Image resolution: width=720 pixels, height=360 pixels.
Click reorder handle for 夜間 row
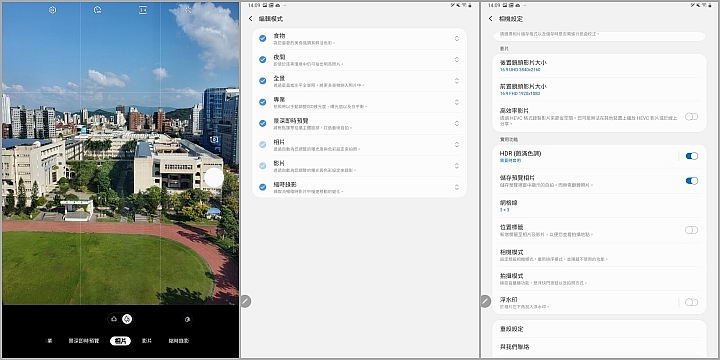457,59
